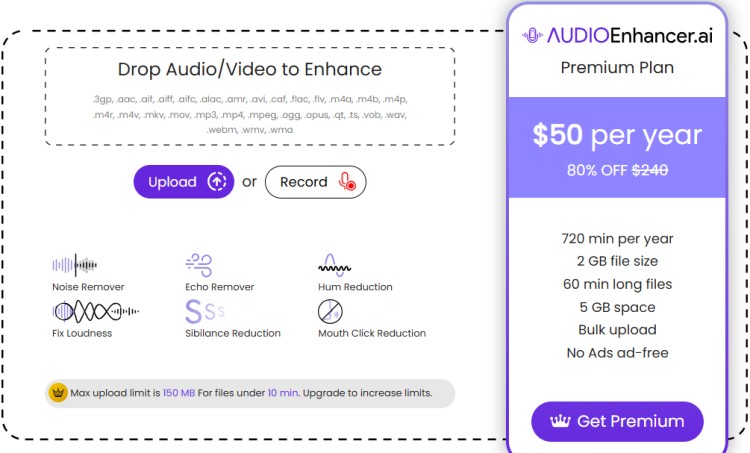Click the Get Premium button
This screenshot has height=453, width=750.
[x=617, y=421]
